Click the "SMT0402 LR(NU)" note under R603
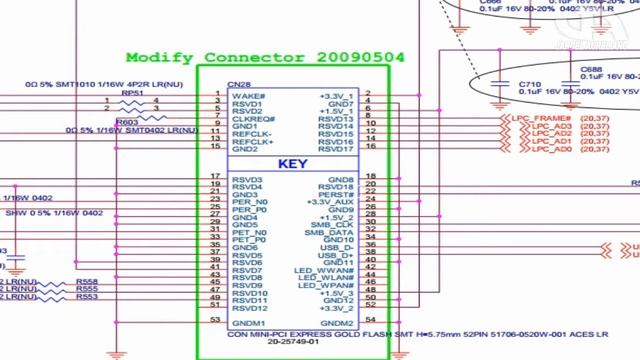Image resolution: width=640 pixels, height=360 pixels. click(x=162, y=130)
